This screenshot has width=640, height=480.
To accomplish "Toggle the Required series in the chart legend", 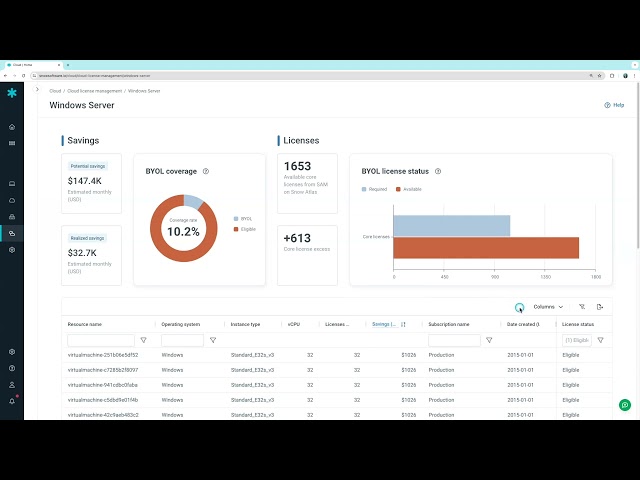I will tap(376, 188).
